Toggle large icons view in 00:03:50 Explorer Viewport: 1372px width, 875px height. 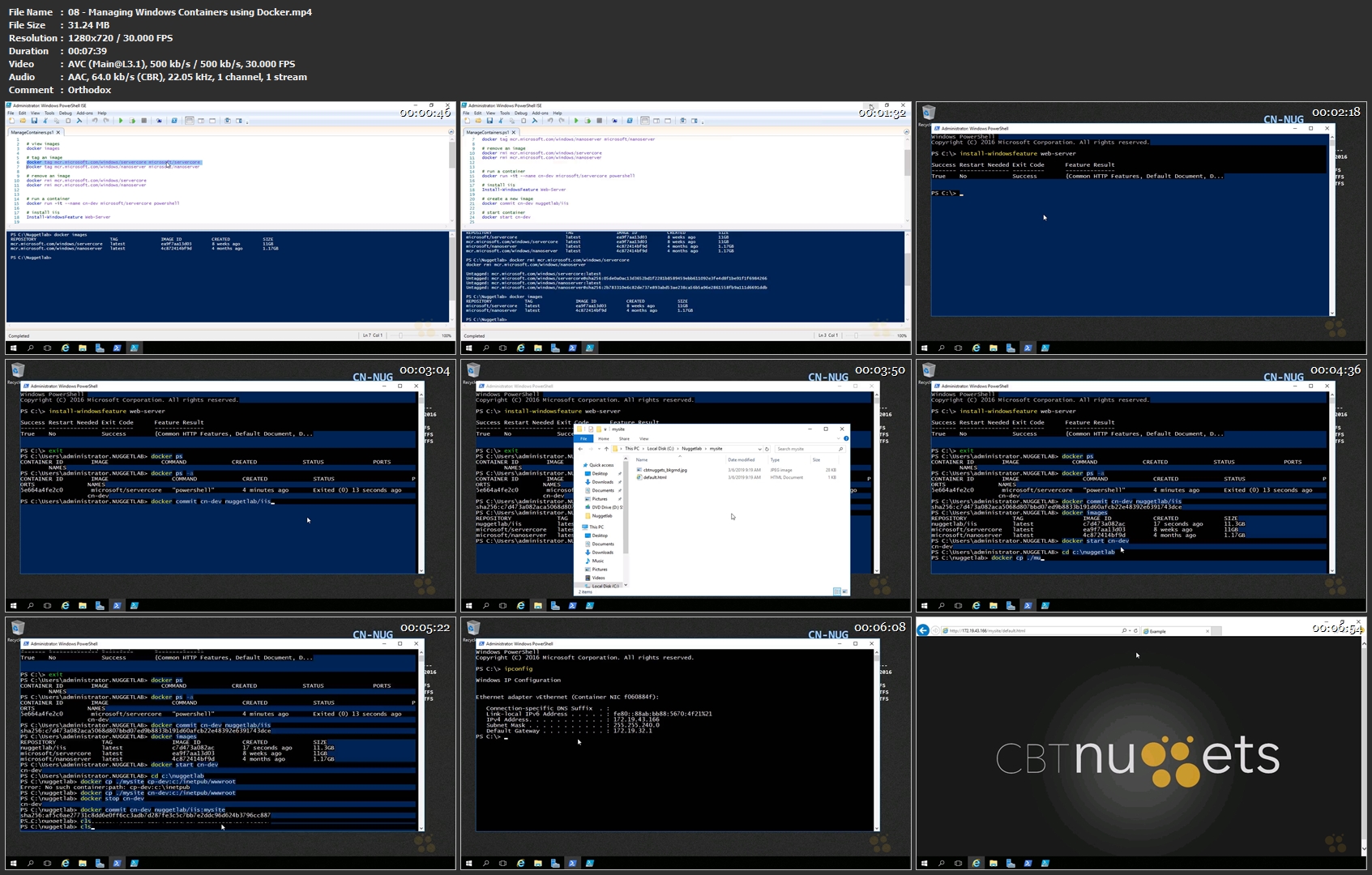click(x=845, y=591)
